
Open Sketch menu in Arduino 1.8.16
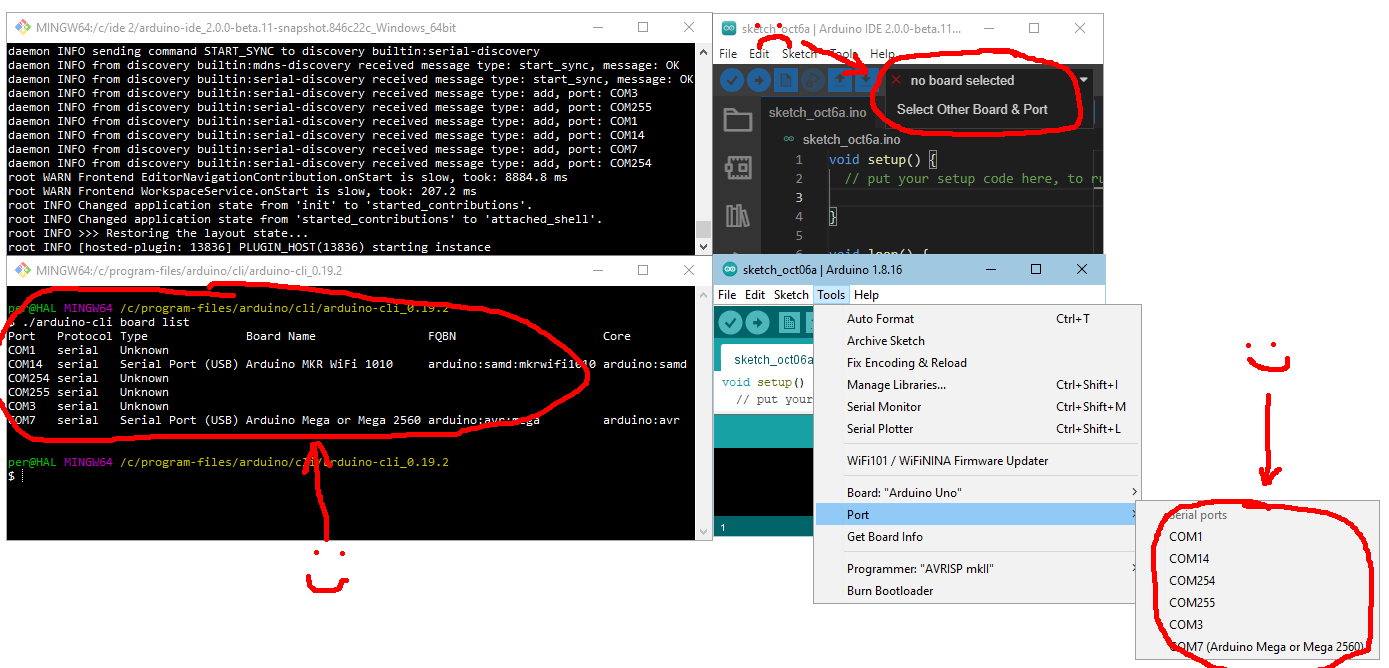(x=791, y=295)
